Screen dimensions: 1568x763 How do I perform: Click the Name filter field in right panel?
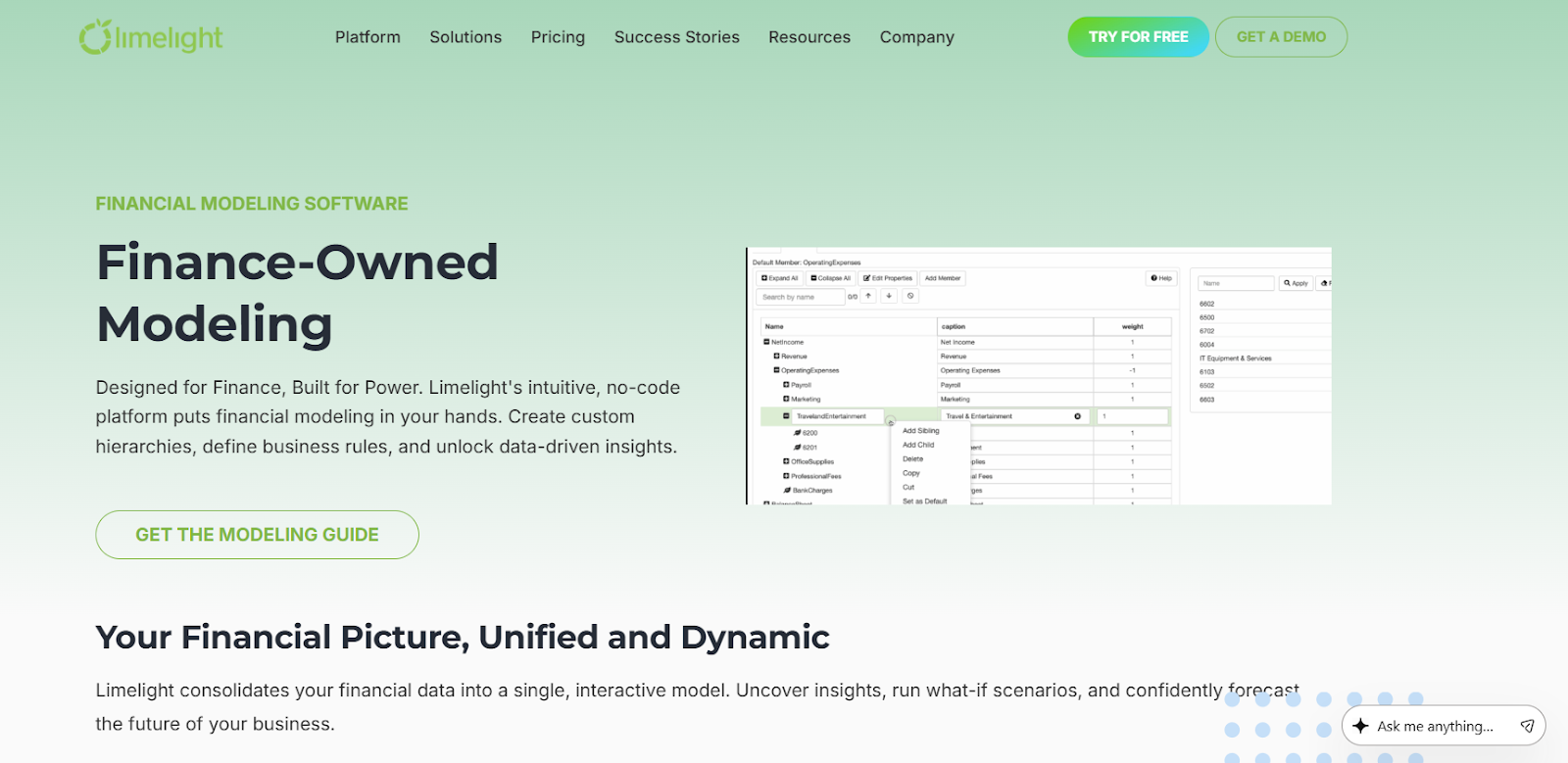click(x=1235, y=283)
